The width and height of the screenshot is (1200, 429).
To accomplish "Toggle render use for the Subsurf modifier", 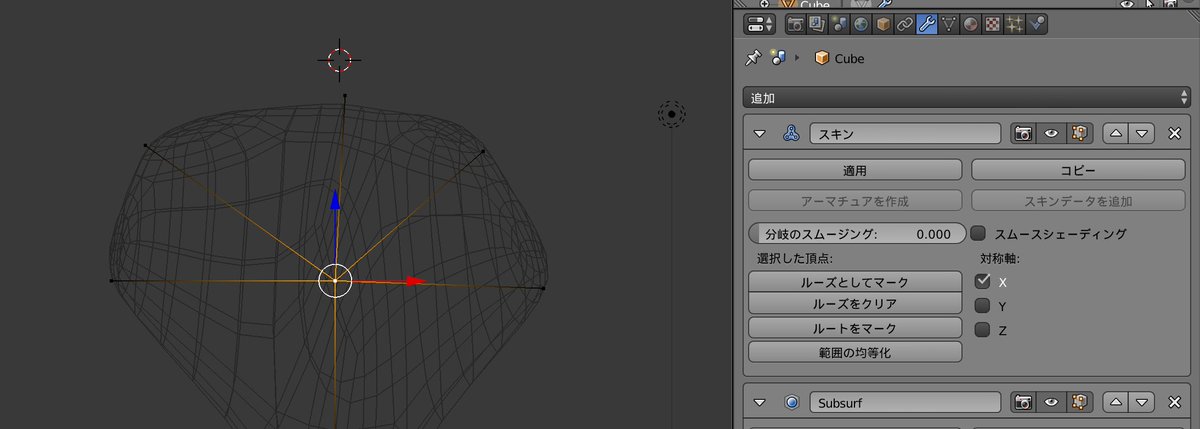I will point(1023,403).
